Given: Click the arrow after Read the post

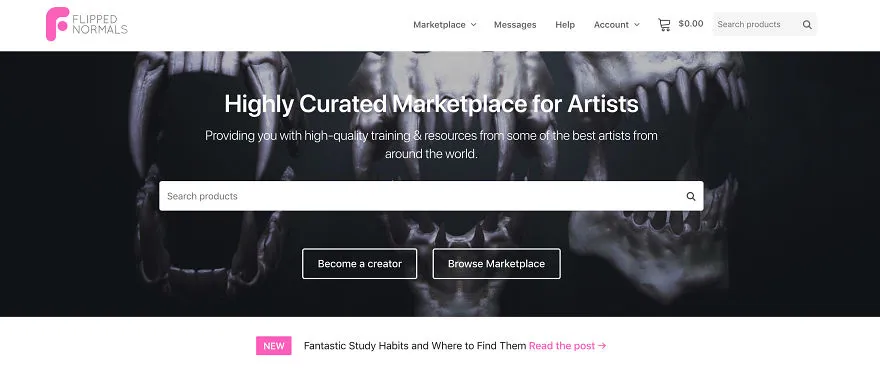Looking at the screenshot, I should pos(602,346).
